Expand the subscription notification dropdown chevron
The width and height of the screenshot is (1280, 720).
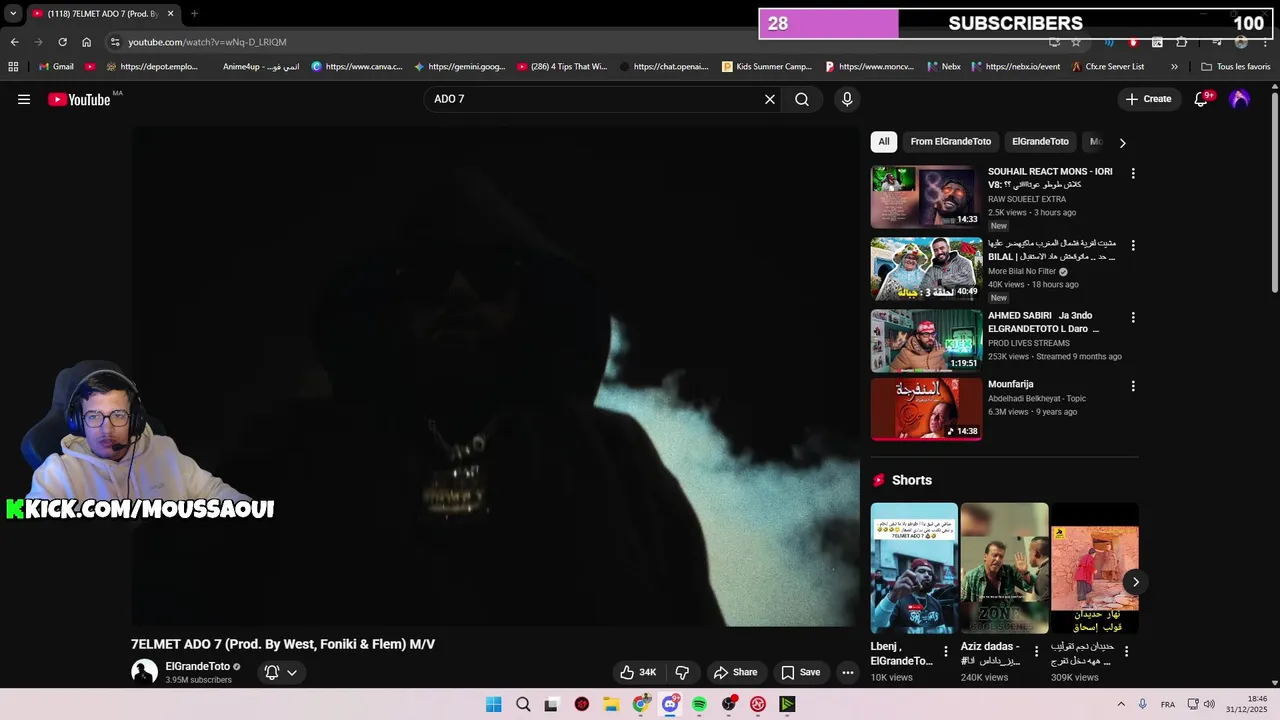292,672
